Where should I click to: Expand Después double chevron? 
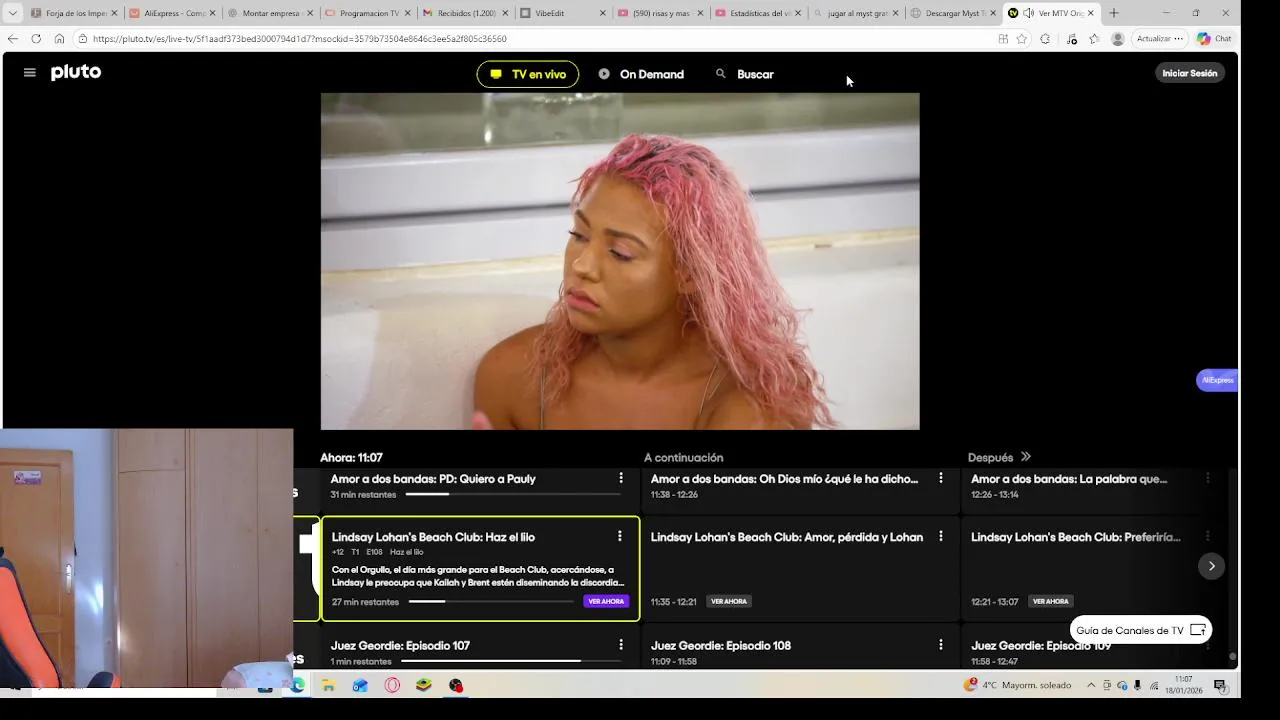point(1025,457)
